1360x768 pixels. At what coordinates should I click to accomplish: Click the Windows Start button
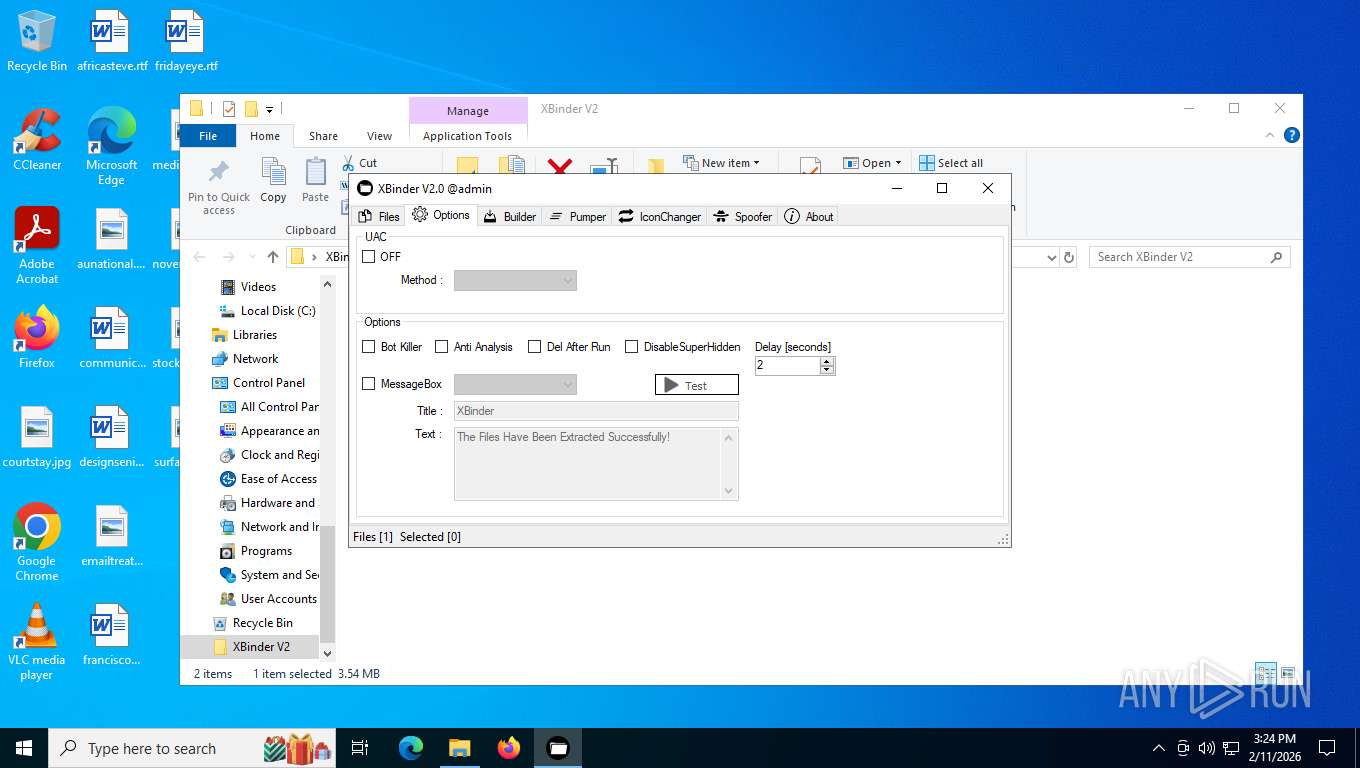24,748
